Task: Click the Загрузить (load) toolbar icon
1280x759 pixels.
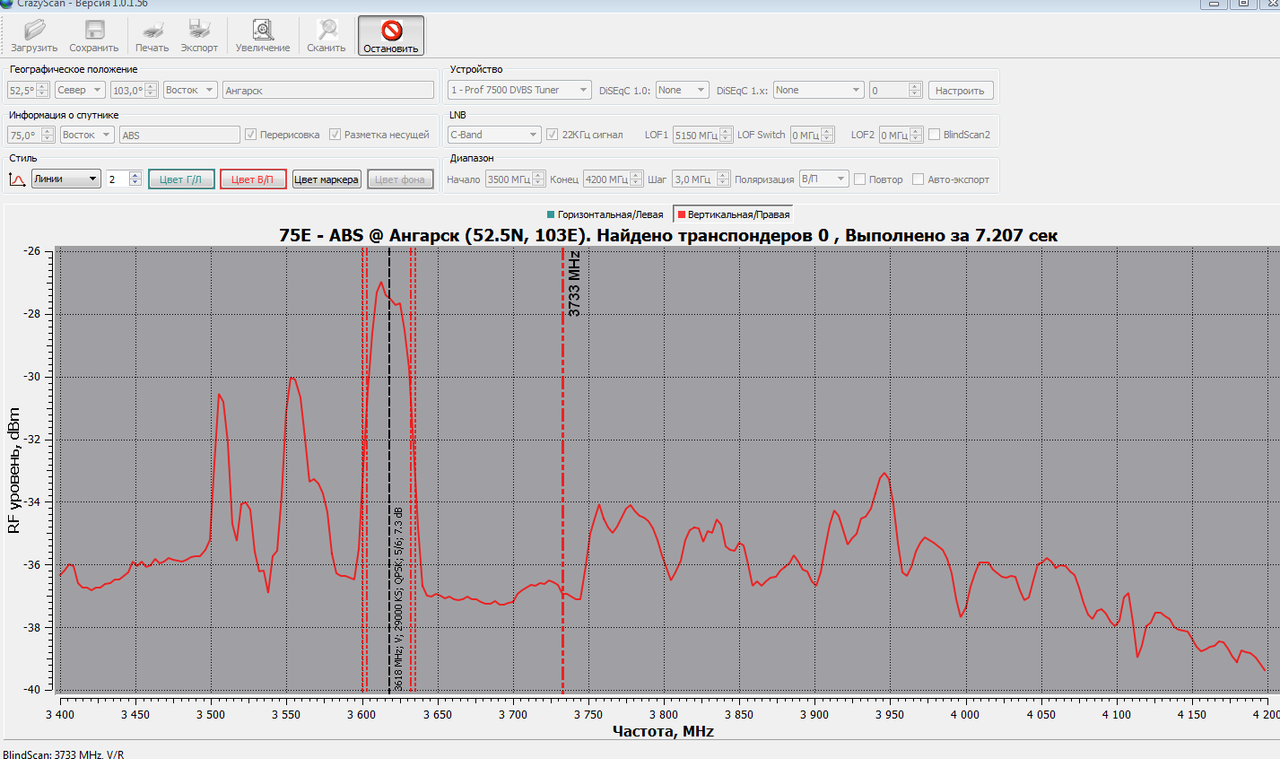Action: (x=34, y=35)
